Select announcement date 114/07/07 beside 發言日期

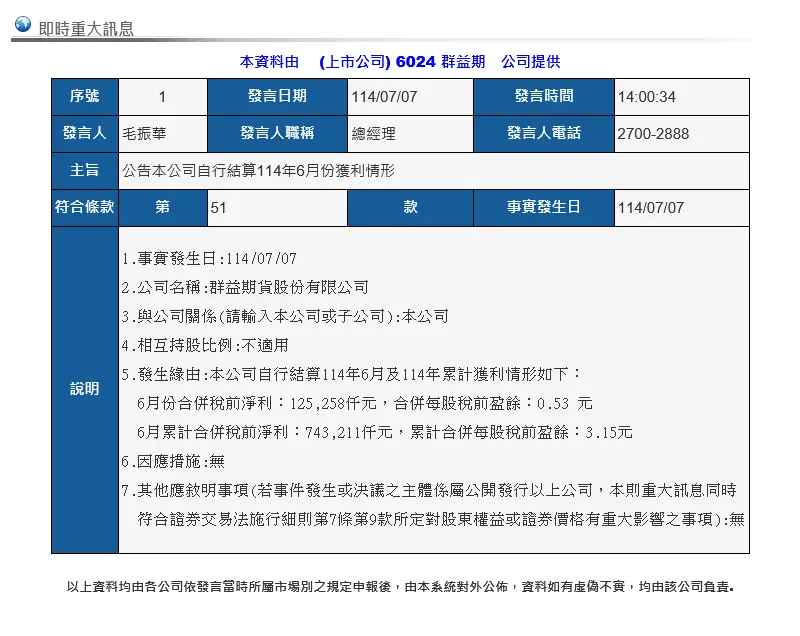point(384,97)
